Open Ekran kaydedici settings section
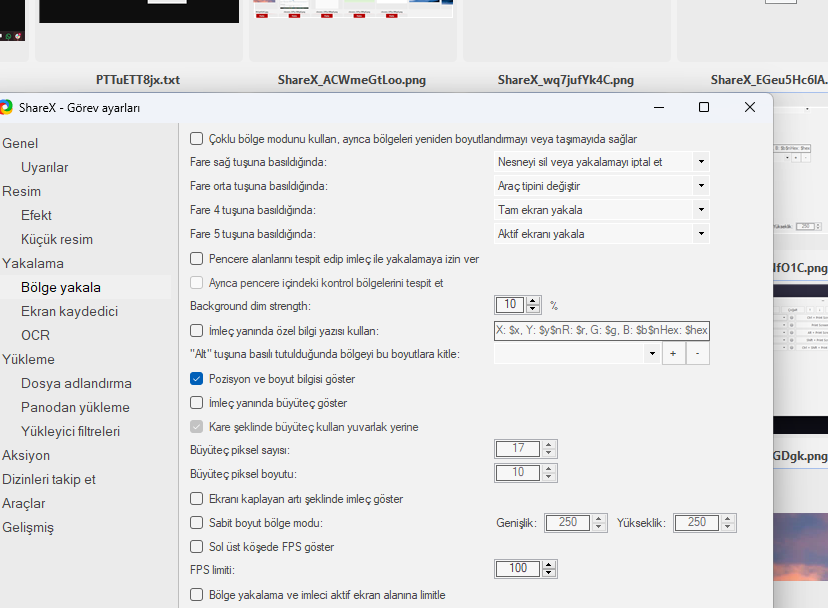 pyautogui.click(x=69, y=311)
